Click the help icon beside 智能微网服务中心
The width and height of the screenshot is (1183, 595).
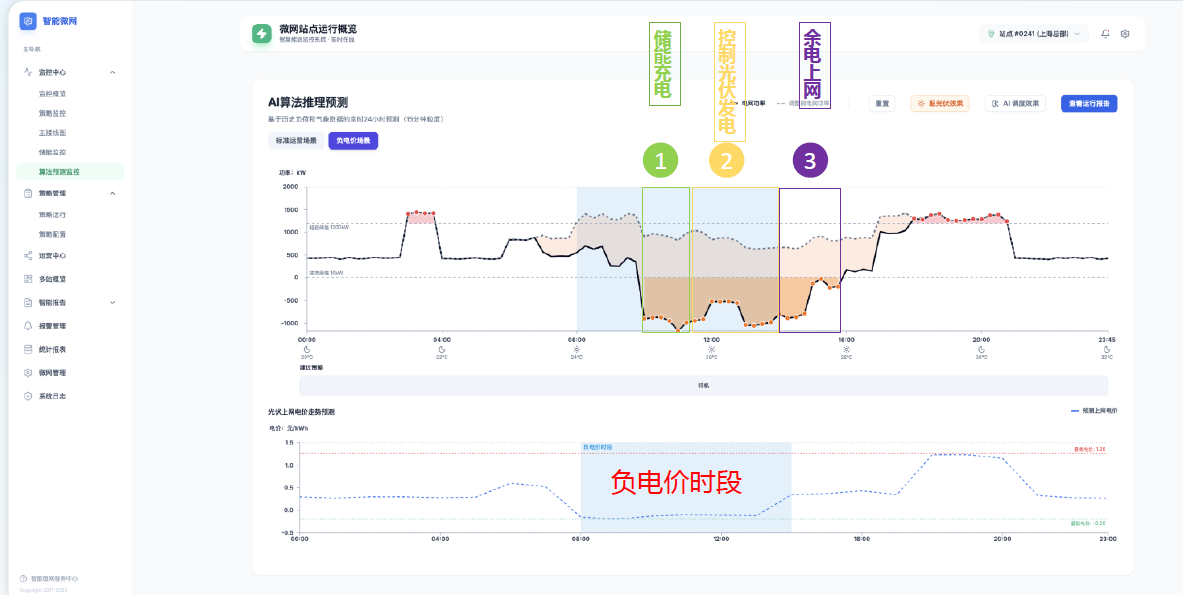tap(23, 578)
